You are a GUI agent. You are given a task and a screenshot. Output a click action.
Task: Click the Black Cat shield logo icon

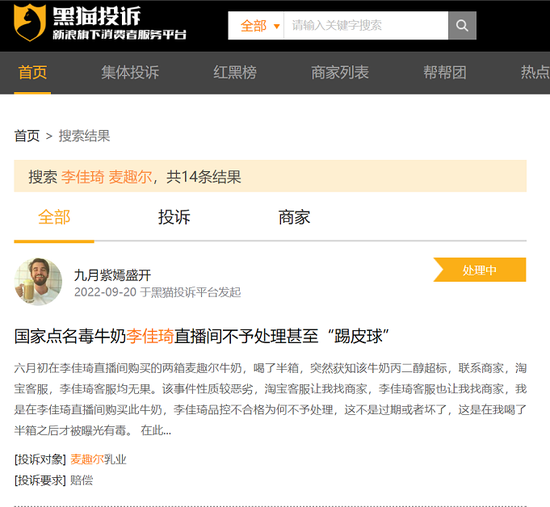click(x=30, y=23)
